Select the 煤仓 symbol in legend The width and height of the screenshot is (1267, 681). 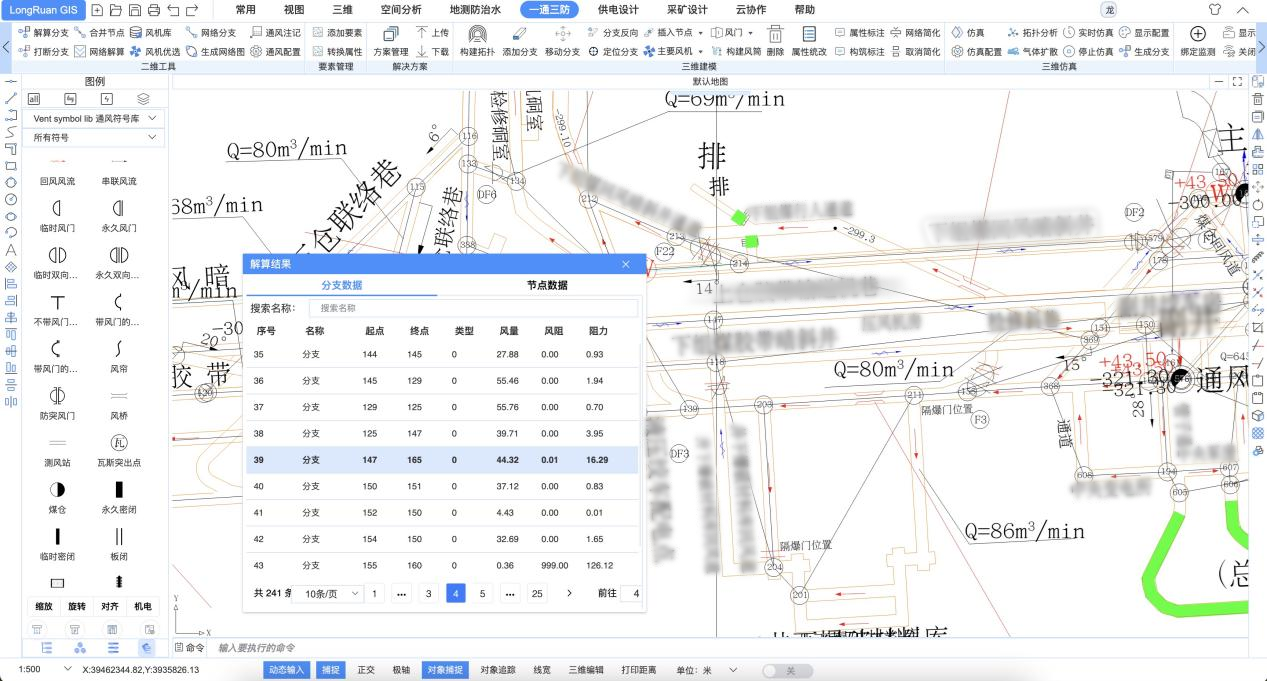click(57, 489)
